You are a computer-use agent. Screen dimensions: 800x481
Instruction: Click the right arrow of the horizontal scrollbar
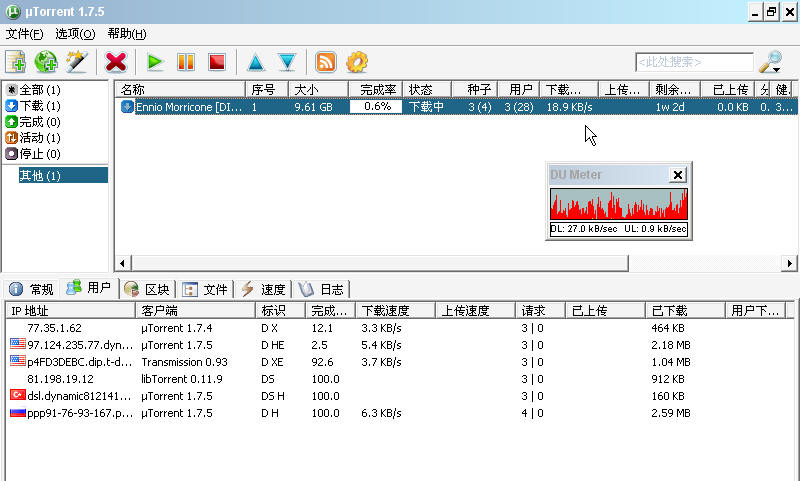(789, 263)
